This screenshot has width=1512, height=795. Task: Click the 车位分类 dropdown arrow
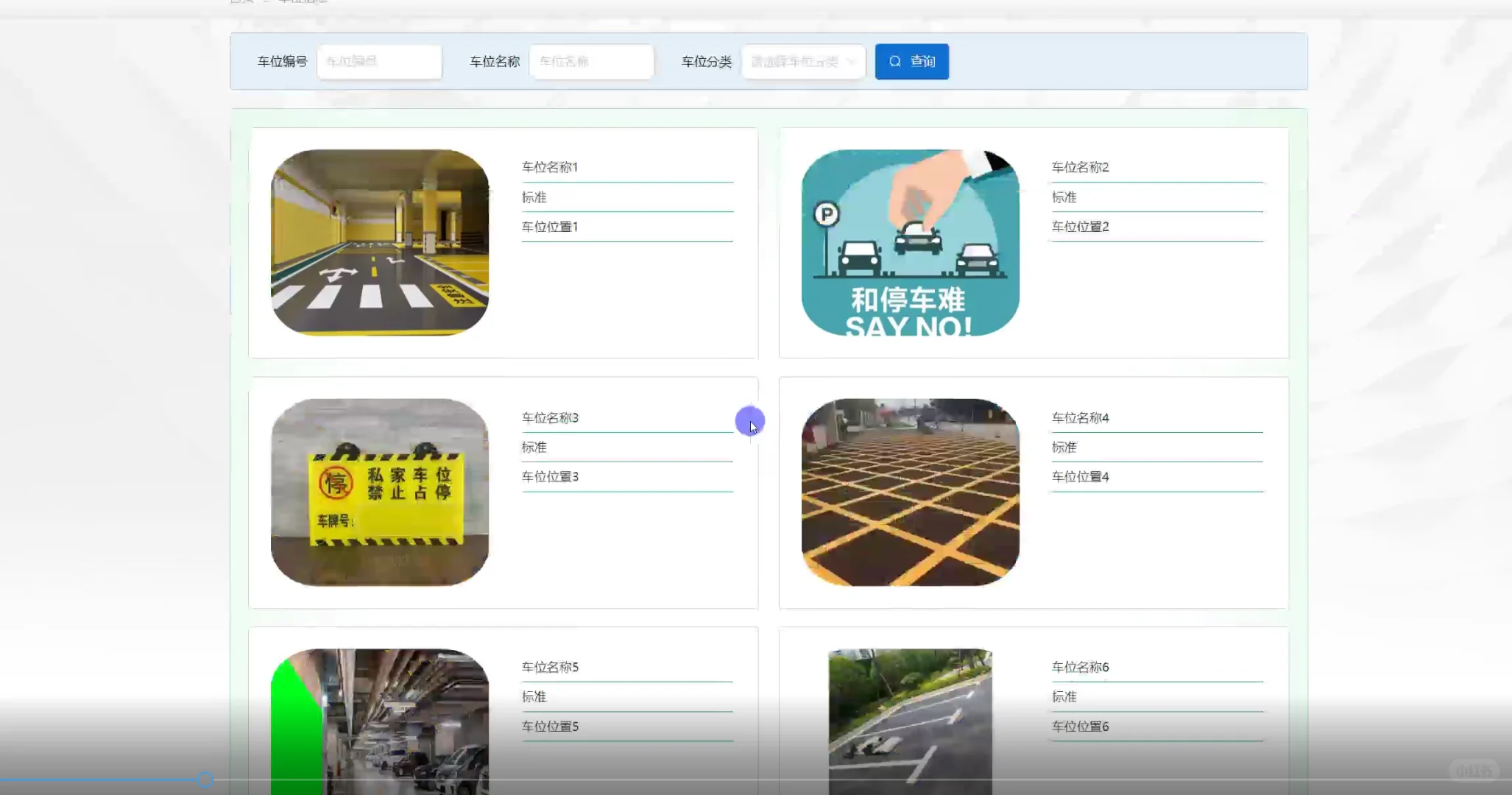(x=851, y=62)
